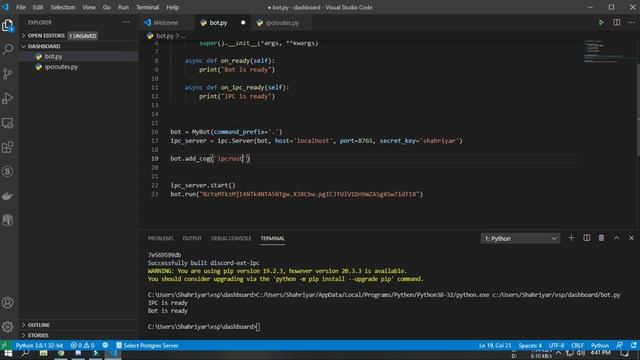Open the Terminal menu
The width and height of the screenshot is (640, 360).
(x=147, y=7)
